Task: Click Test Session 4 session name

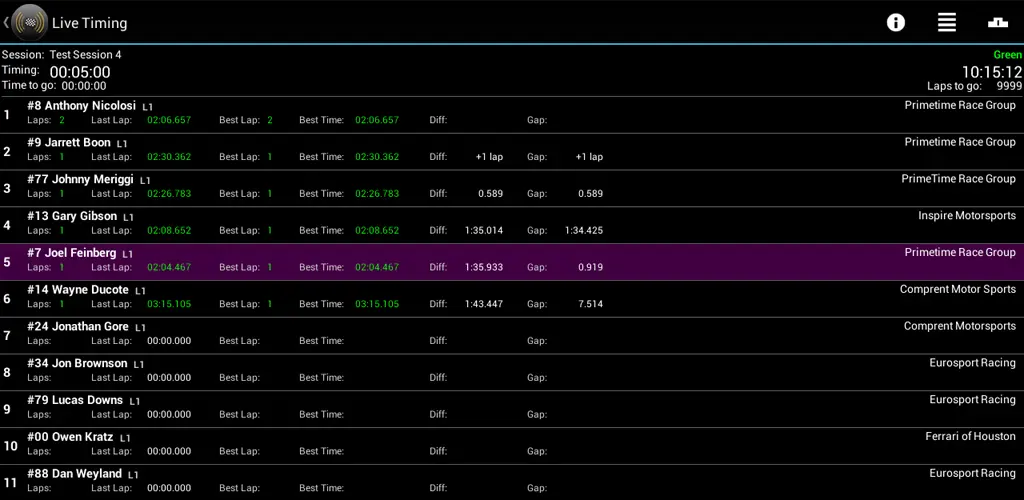Action: pyautogui.click(x=86, y=55)
